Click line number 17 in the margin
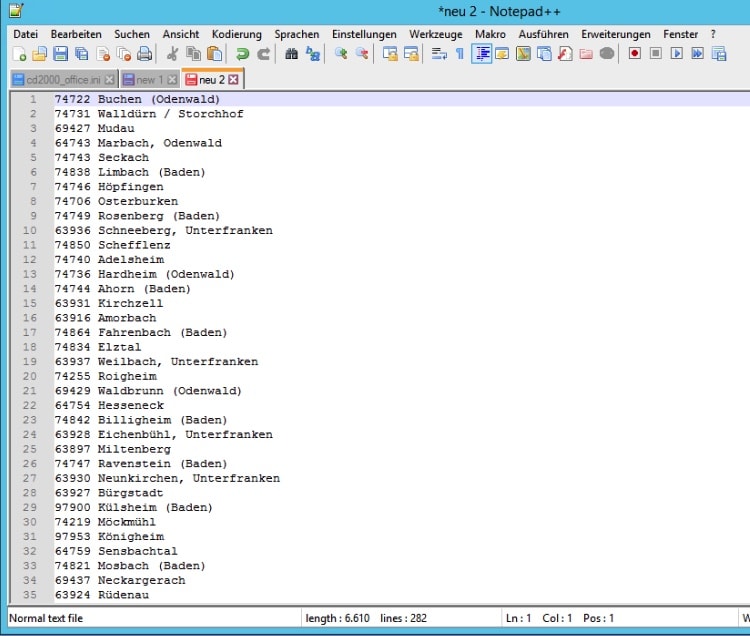Screen dimensions: 750x636 click(x=33, y=332)
